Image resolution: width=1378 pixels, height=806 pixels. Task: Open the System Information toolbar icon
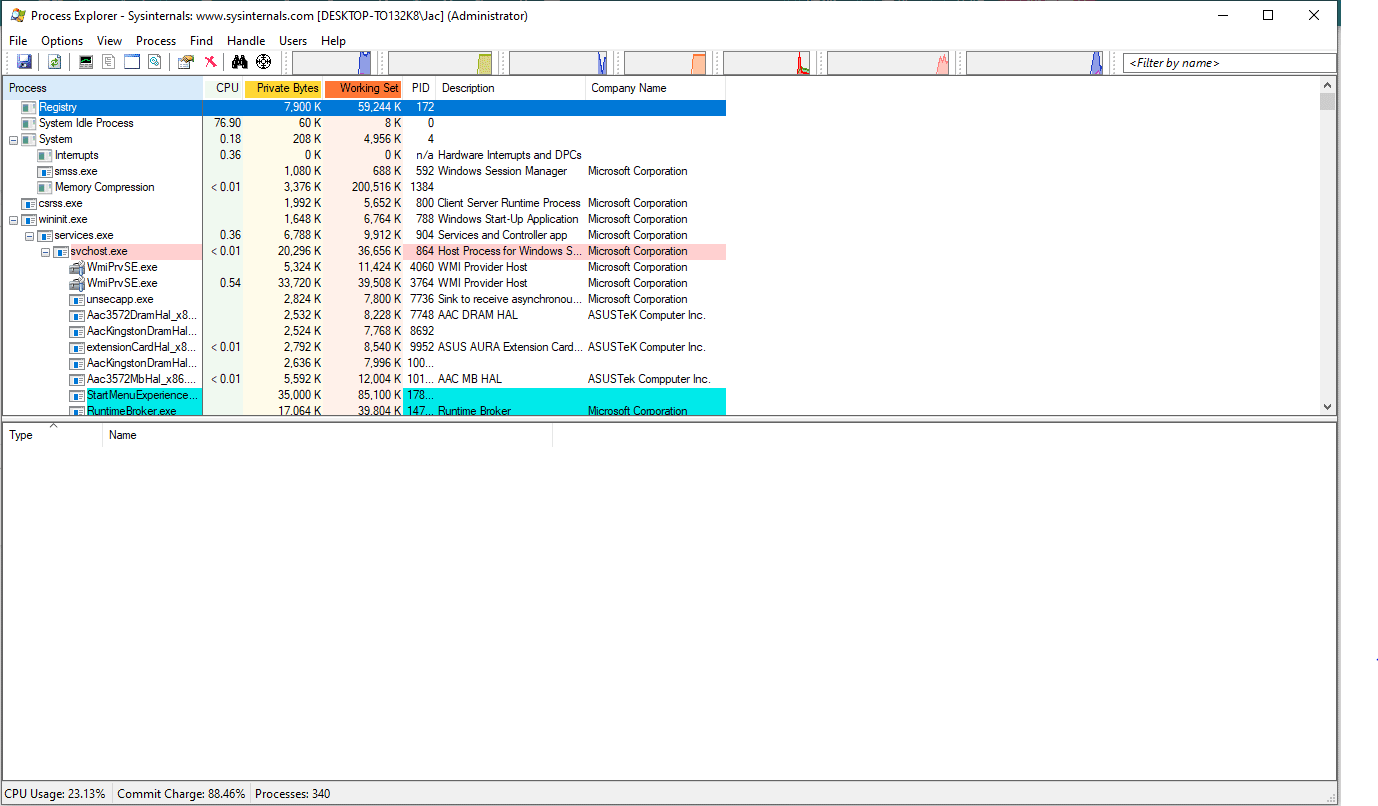click(86, 62)
